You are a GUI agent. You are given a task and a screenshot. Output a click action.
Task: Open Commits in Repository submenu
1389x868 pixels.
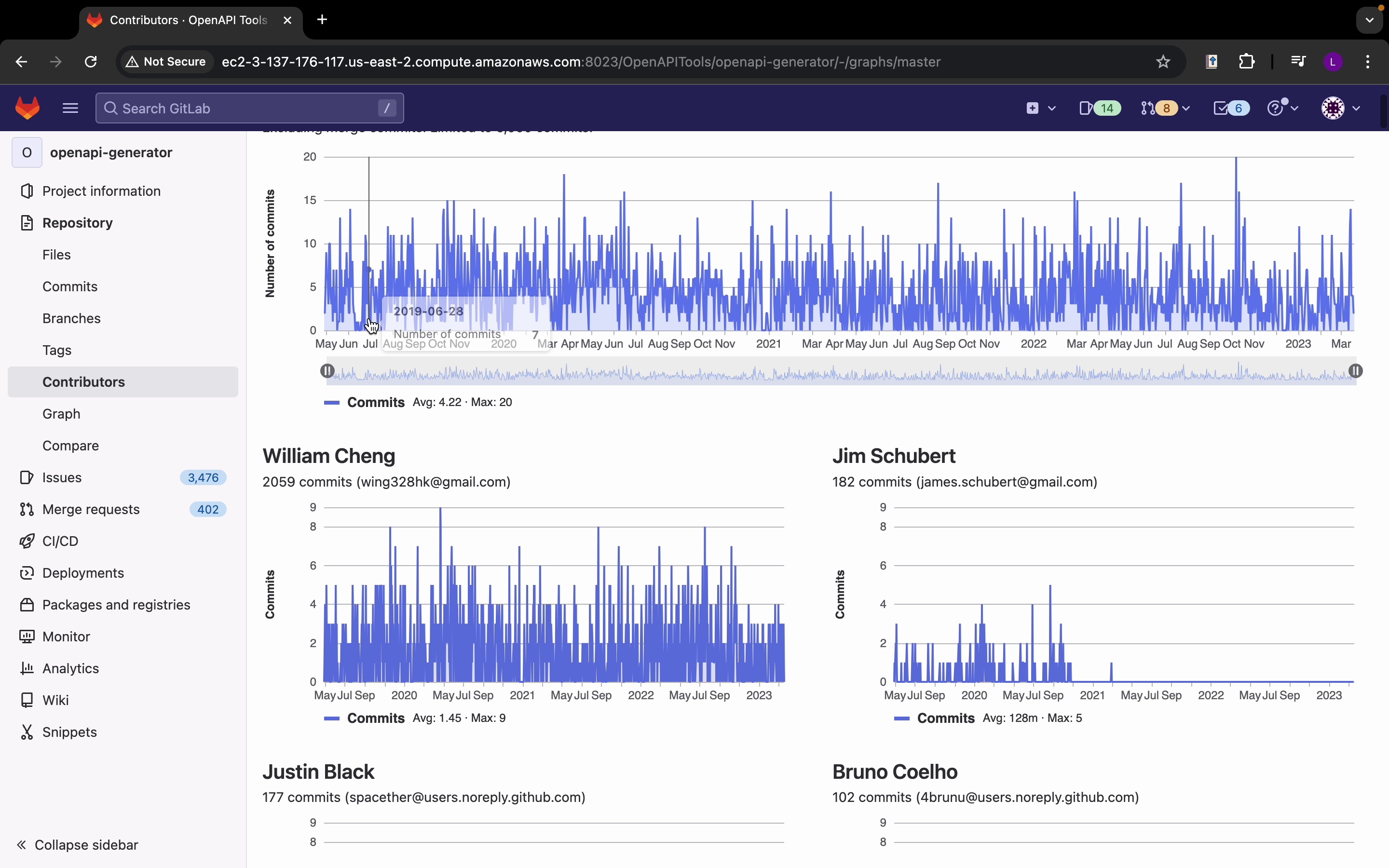coord(70,286)
